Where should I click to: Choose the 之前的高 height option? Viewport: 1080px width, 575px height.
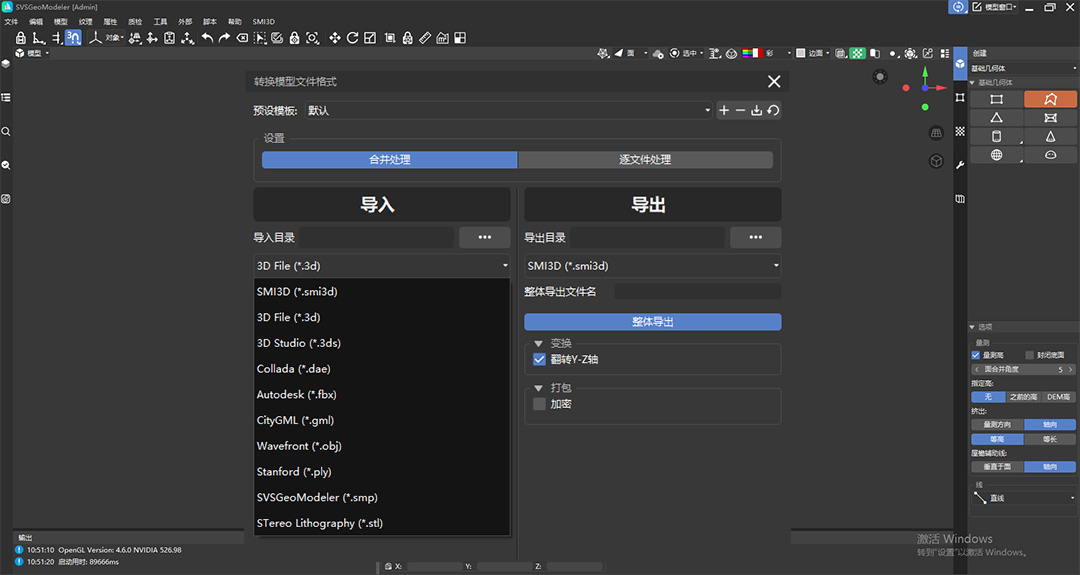[x=1023, y=397]
